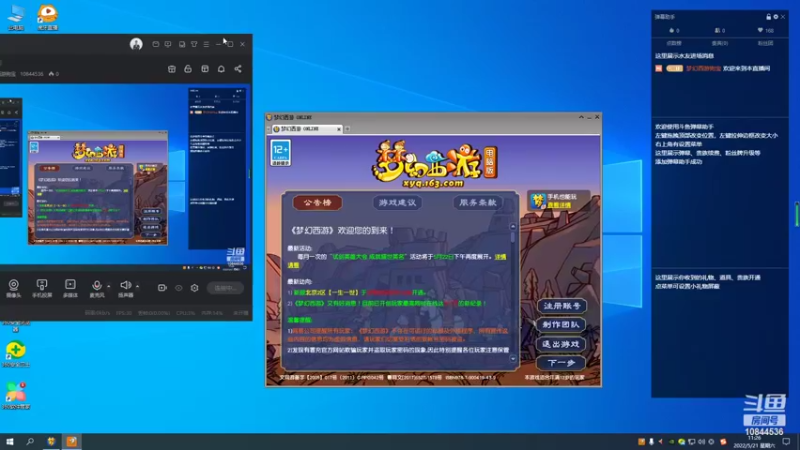Viewport: 800px width, 450px height.
Task: Open the user avatar in Douyu streaming app
Action: [136, 44]
